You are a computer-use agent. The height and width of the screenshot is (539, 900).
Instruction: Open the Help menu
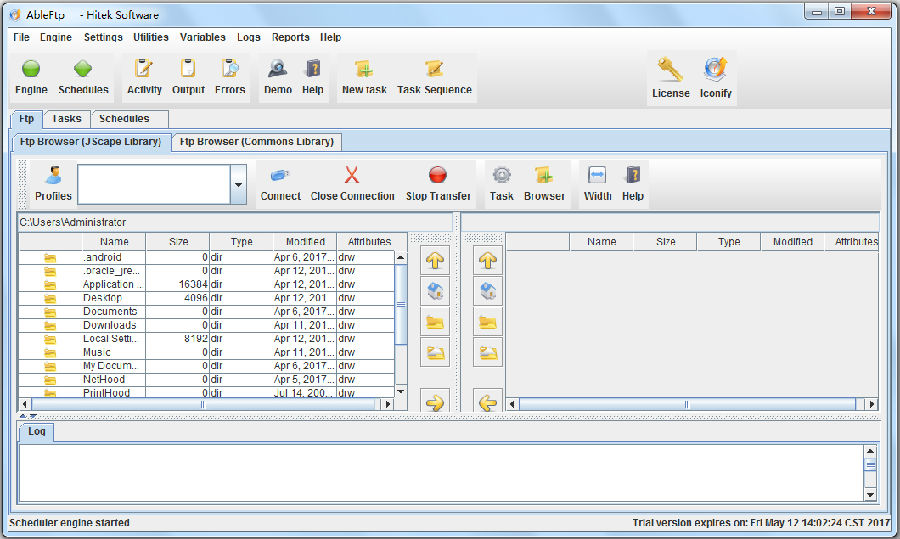click(x=330, y=37)
